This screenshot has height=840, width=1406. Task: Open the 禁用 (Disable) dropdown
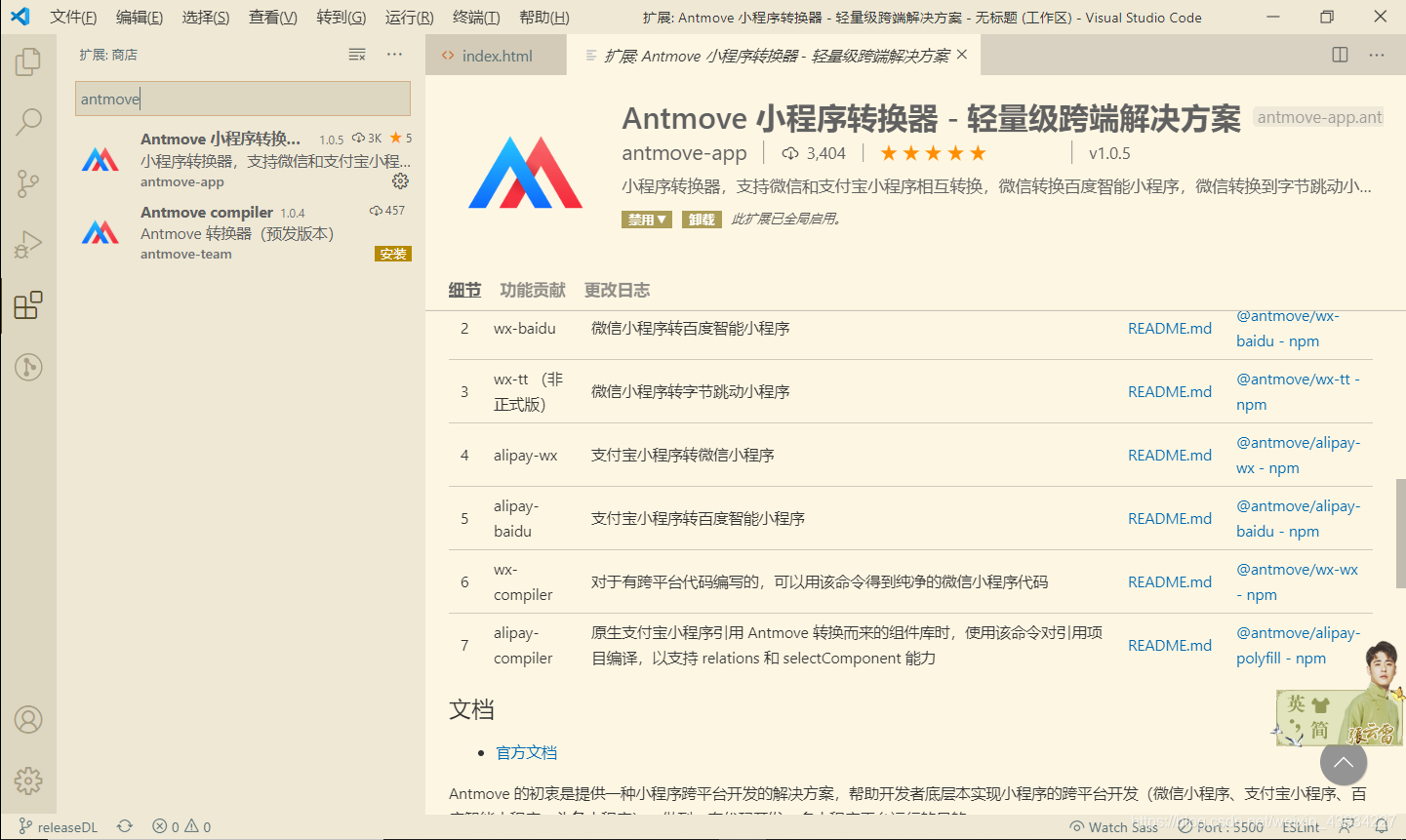click(x=647, y=220)
